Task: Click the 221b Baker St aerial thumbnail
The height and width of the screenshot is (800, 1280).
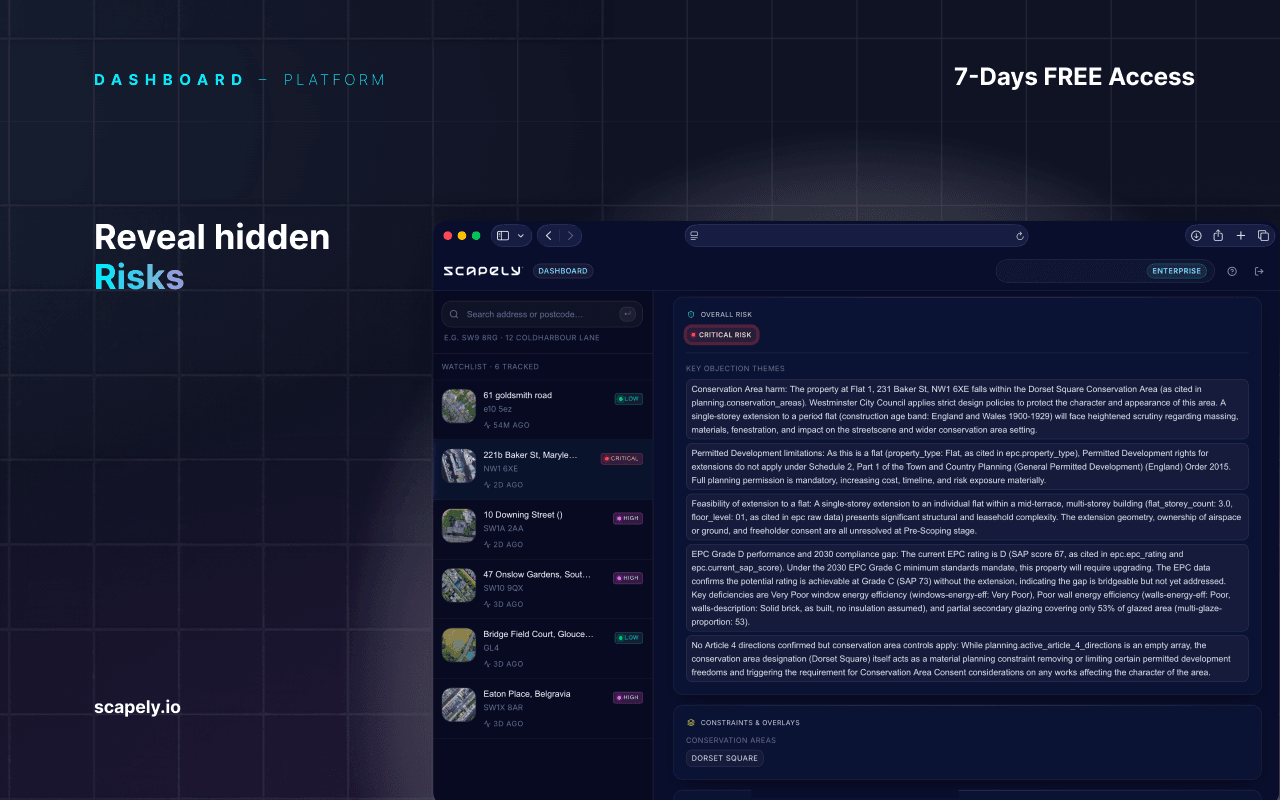Action: click(459, 466)
